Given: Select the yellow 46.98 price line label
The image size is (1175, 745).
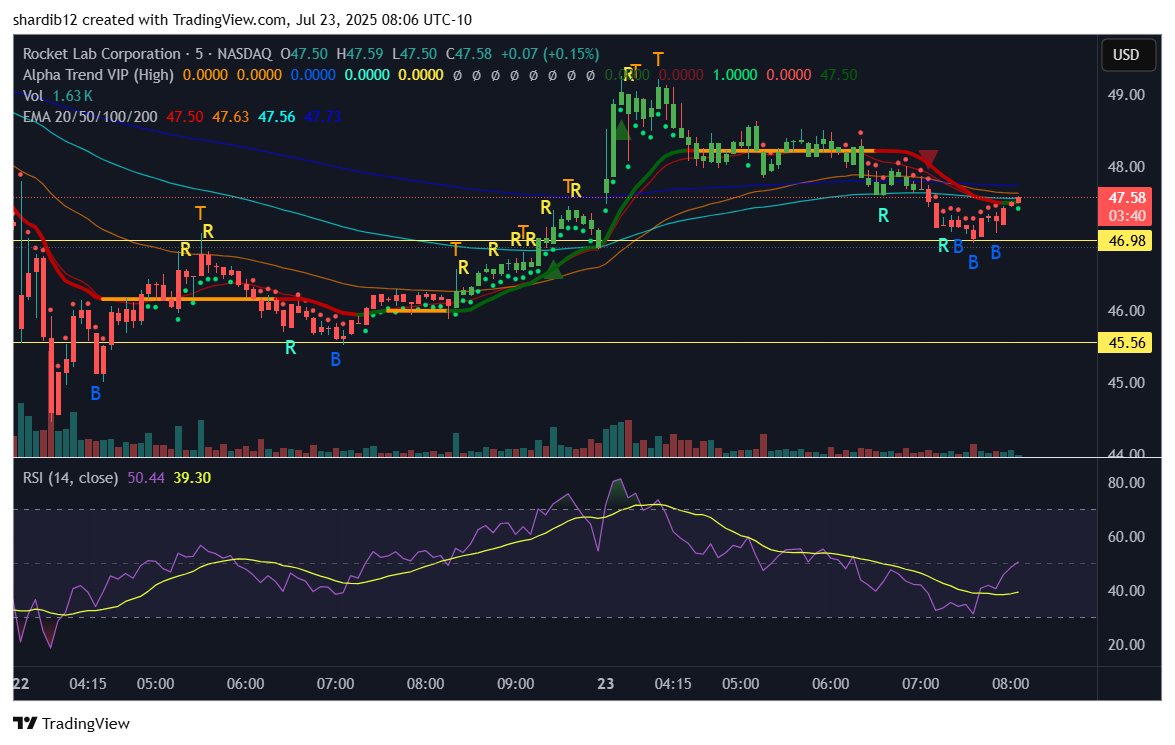Looking at the screenshot, I should [x=1125, y=241].
